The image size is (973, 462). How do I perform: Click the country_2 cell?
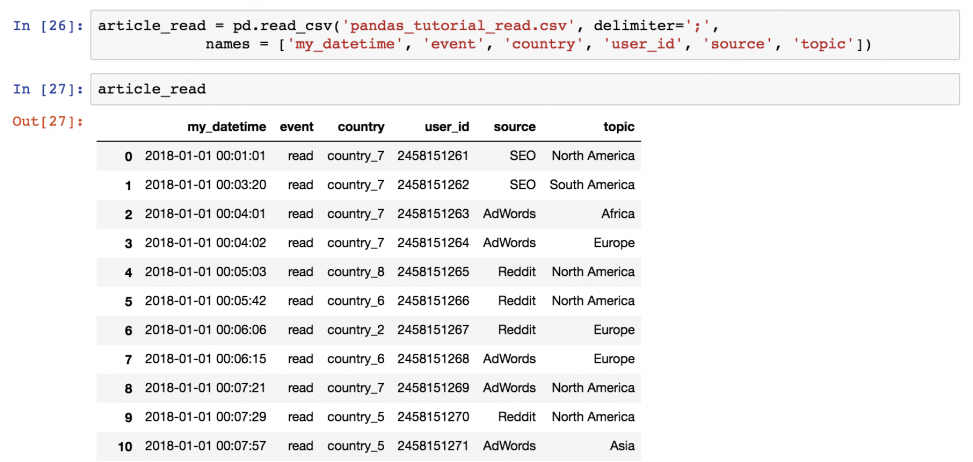point(355,330)
